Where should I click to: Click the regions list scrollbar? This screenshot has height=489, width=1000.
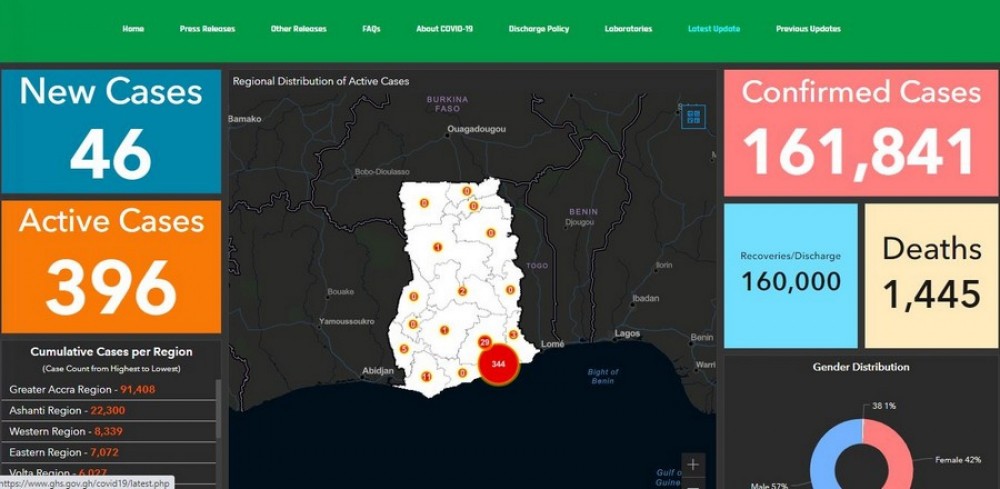(218, 410)
